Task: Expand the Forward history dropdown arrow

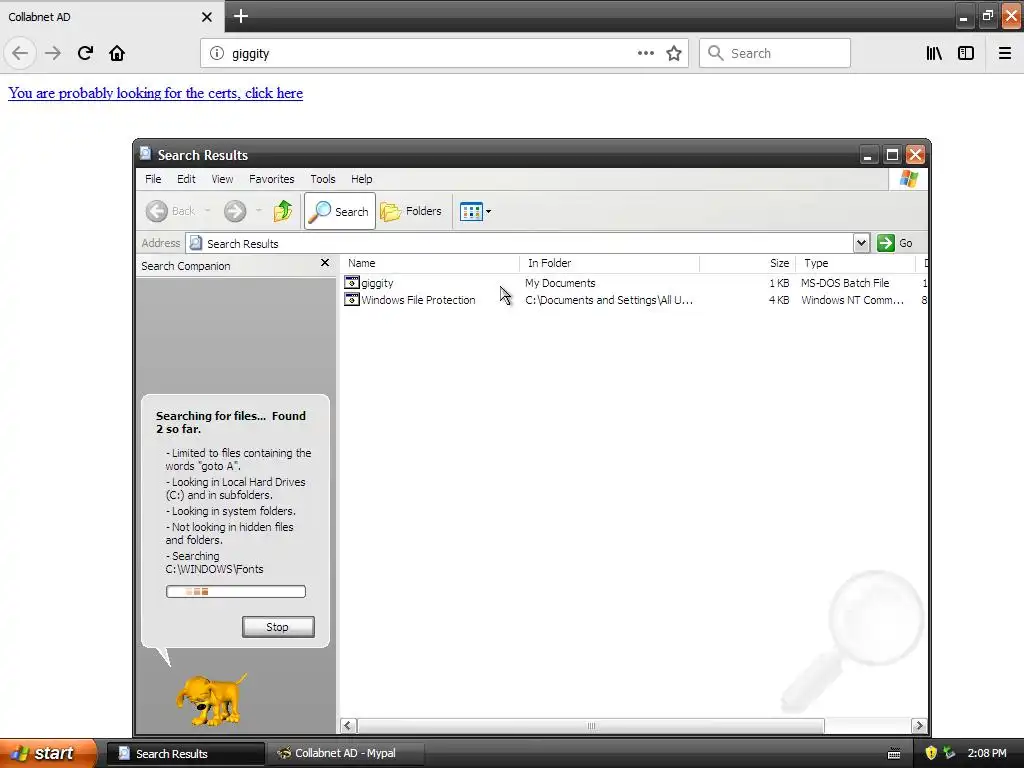Action: pos(259,211)
